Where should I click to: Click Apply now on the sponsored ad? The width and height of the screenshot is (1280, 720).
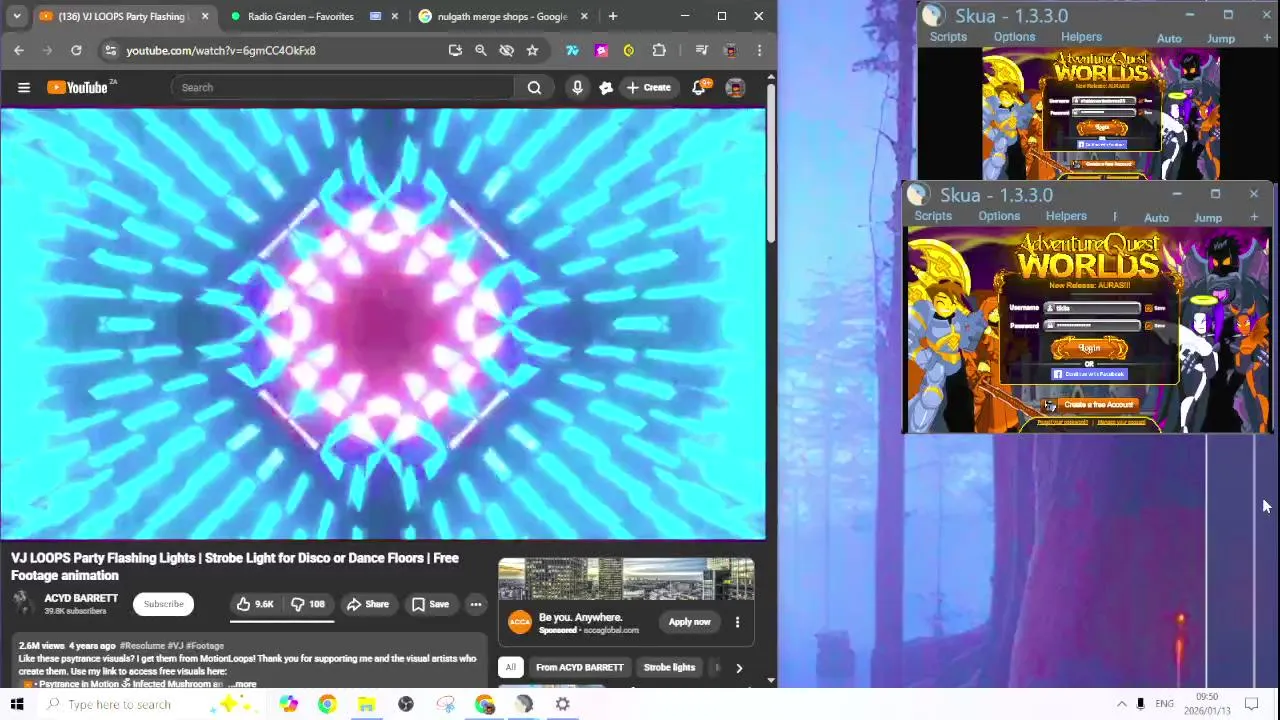689,622
